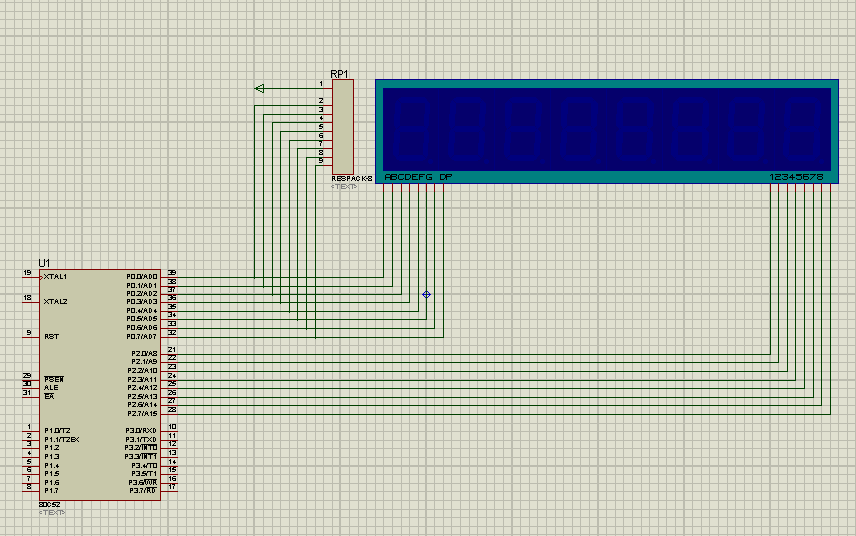Click the P1.3 pin label
This screenshot has width=856, height=536.
[52, 456]
